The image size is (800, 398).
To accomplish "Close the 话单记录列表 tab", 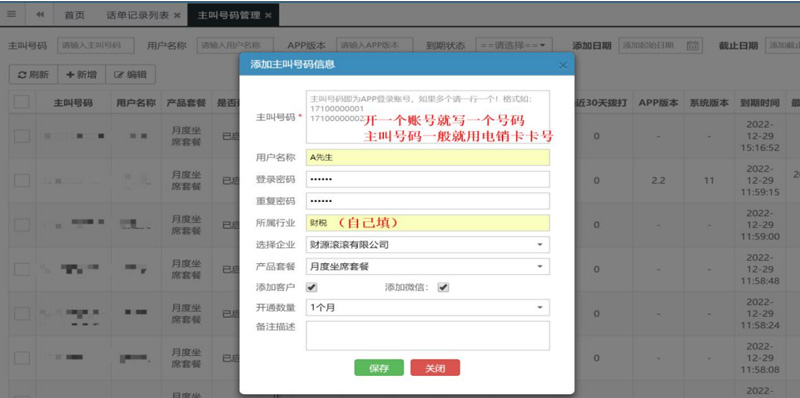I will point(177,15).
